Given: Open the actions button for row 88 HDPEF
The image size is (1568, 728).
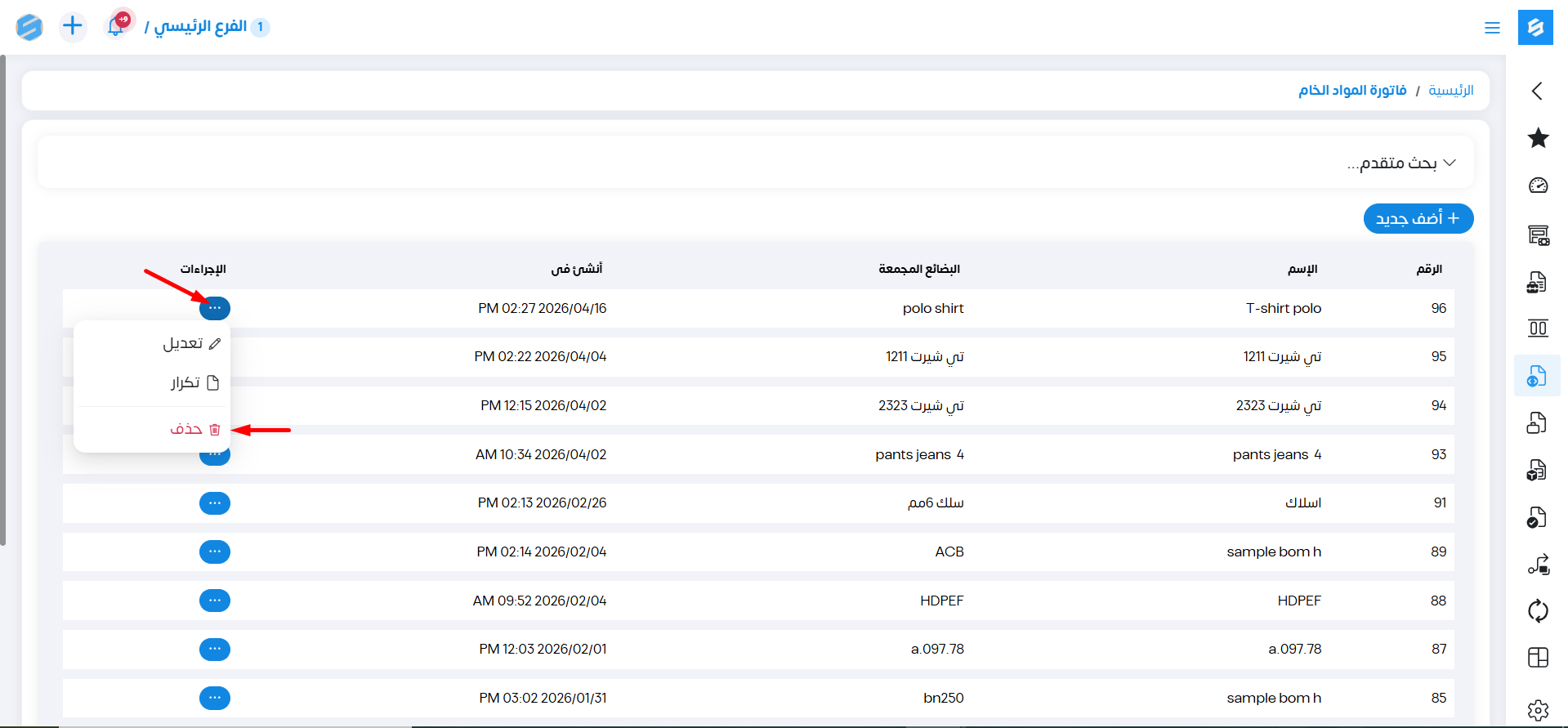Looking at the screenshot, I should pyautogui.click(x=215, y=601).
